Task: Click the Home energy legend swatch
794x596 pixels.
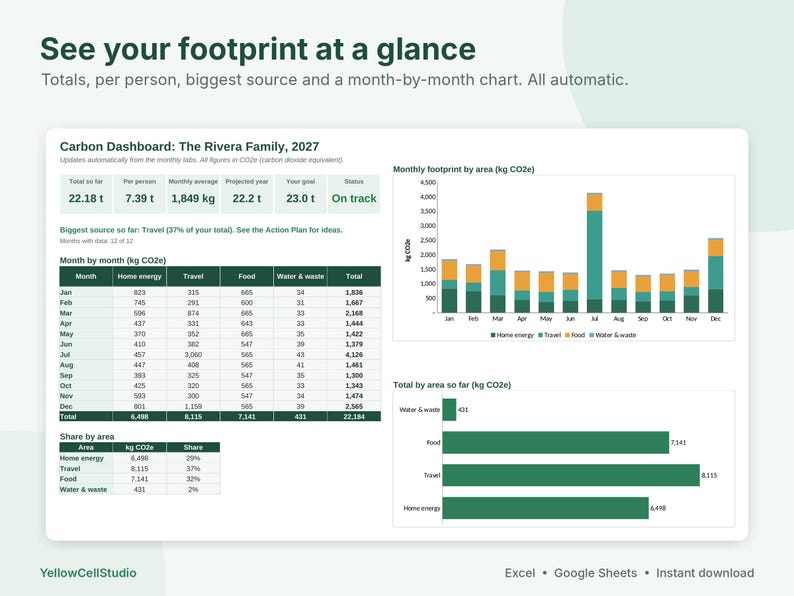Action: [493, 335]
